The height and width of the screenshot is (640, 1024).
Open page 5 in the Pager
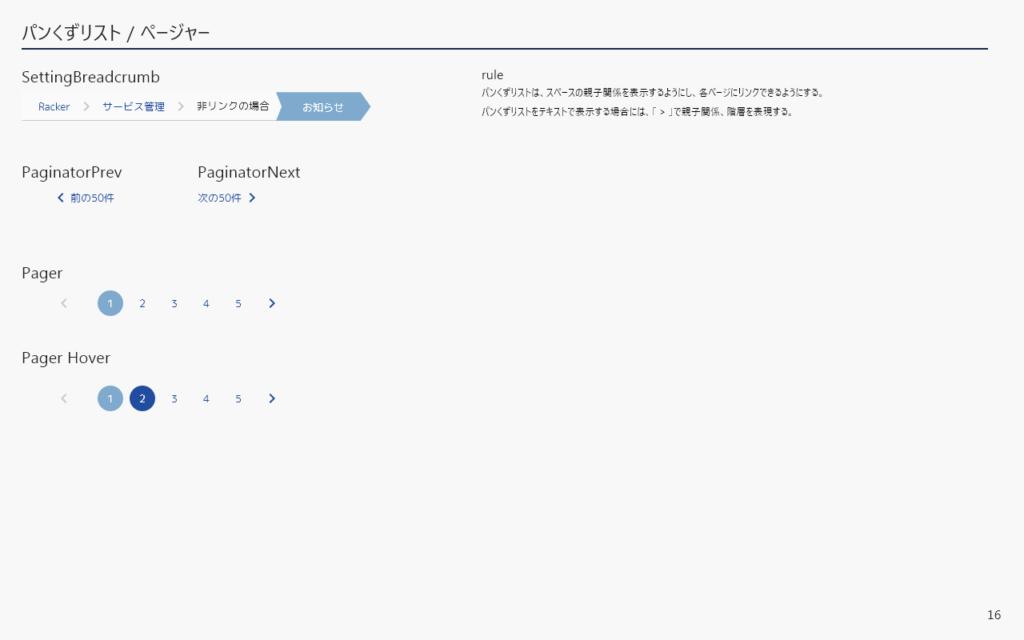point(238,304)
